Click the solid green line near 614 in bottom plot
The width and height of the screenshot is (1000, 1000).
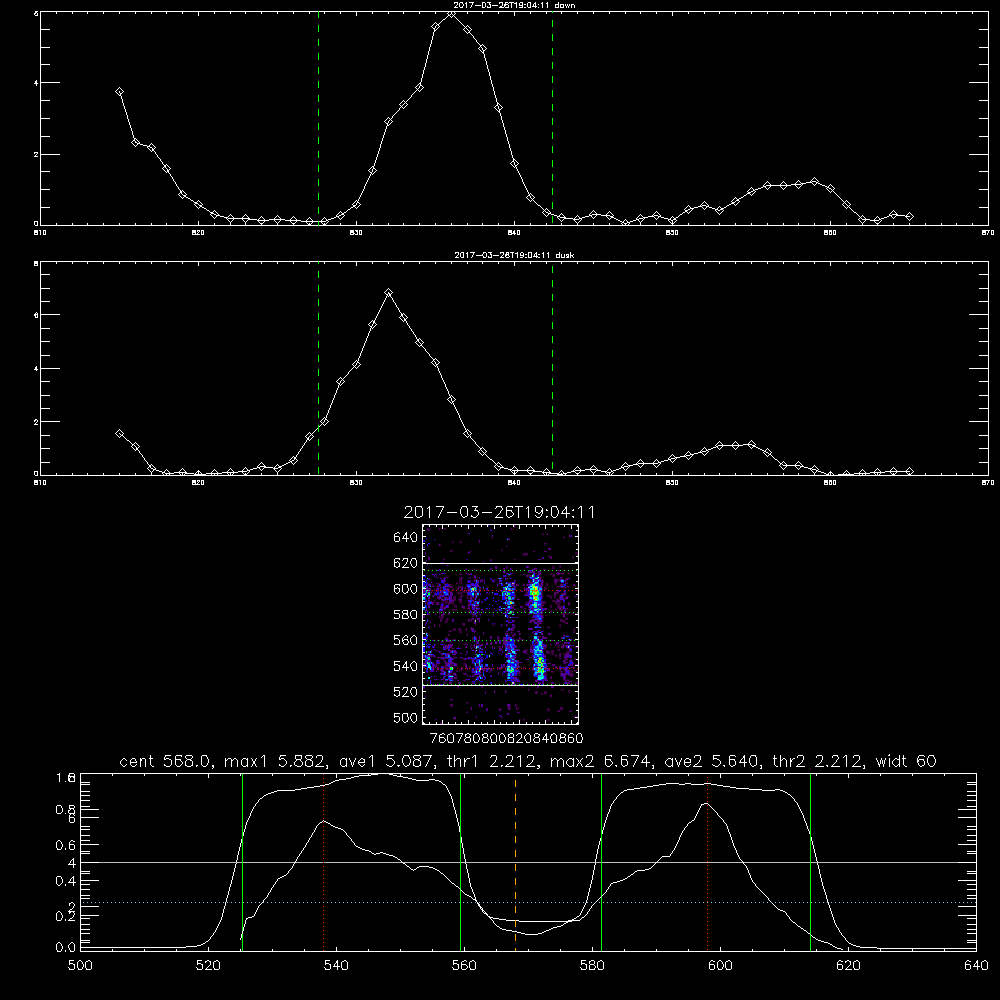[x=811, y=861]
